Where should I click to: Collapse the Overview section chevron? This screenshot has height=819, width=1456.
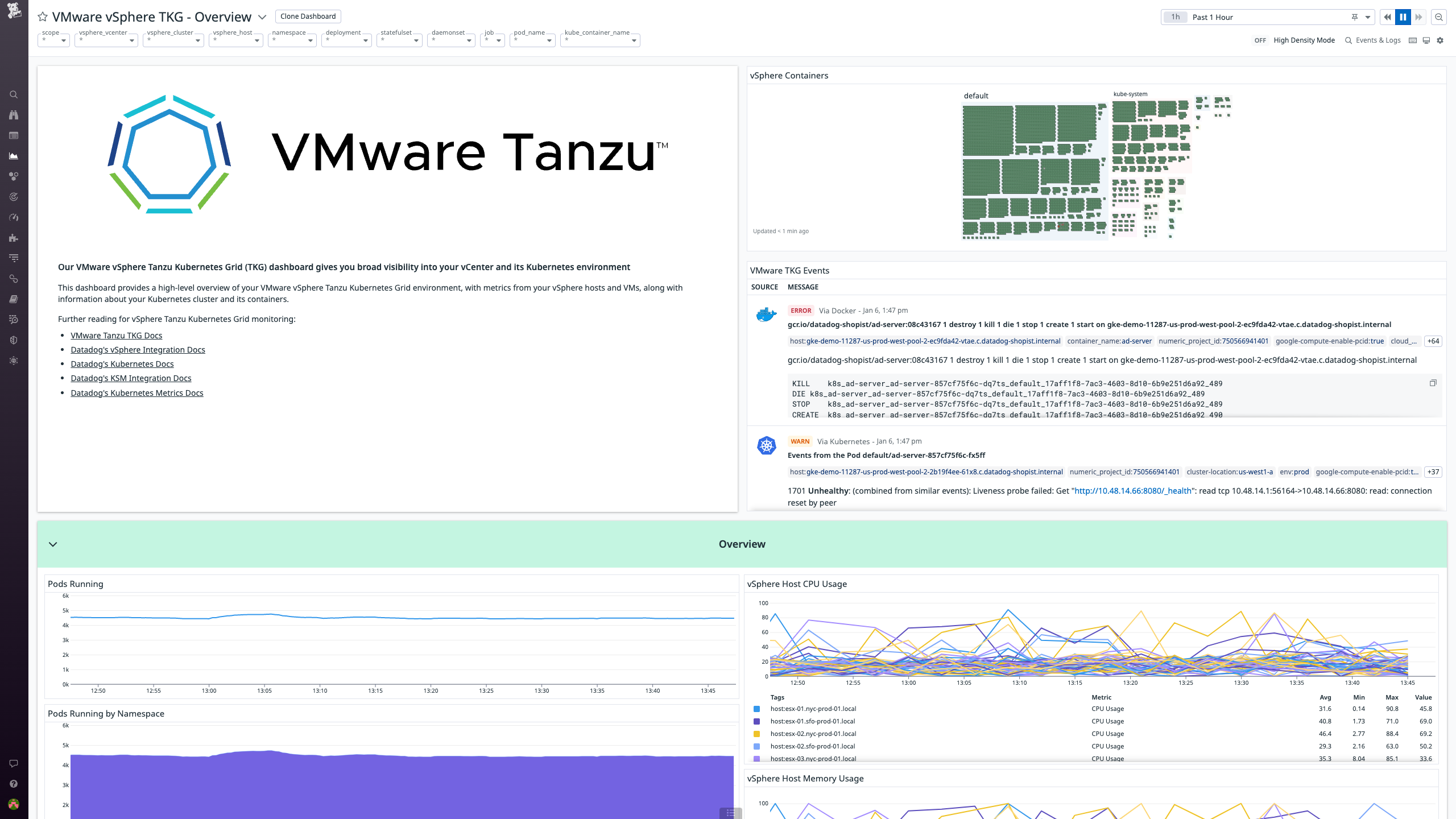[x=53, y=544]
